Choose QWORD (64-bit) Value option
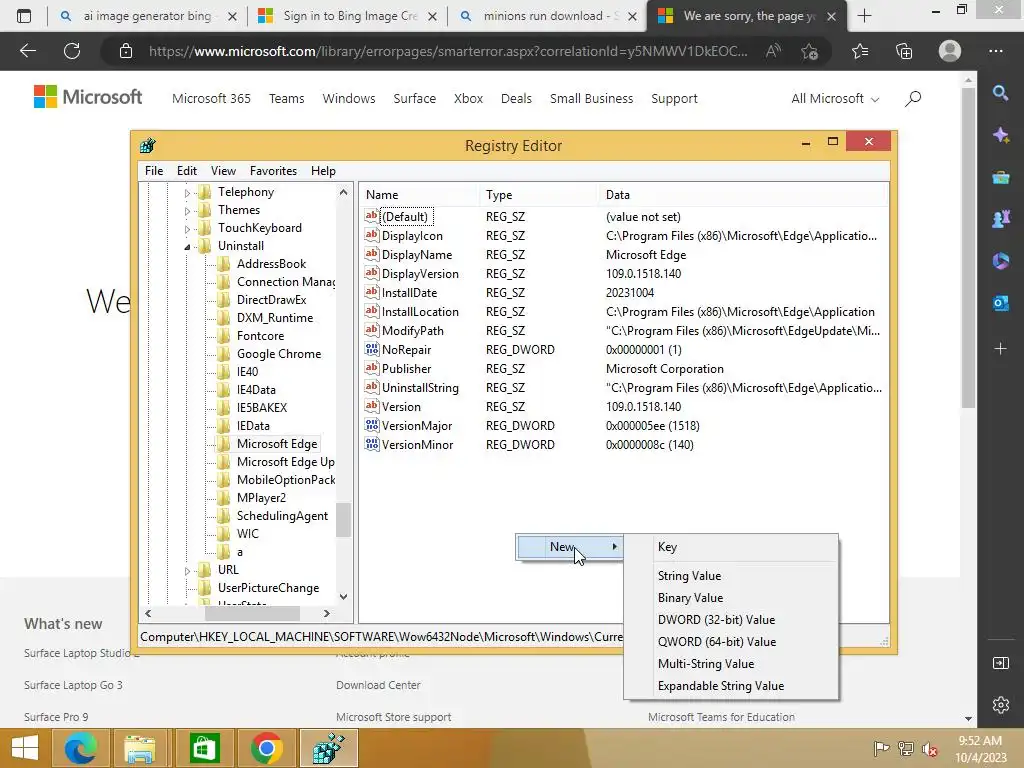This screenshot has height=768, width=1024. click(x=731, y=642)
